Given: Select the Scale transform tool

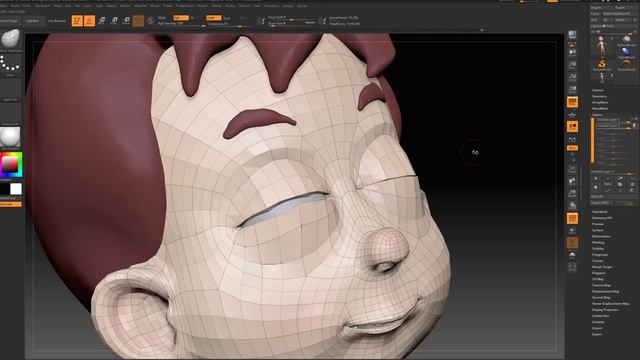Looking at the screenshot, I should point(114,21).
